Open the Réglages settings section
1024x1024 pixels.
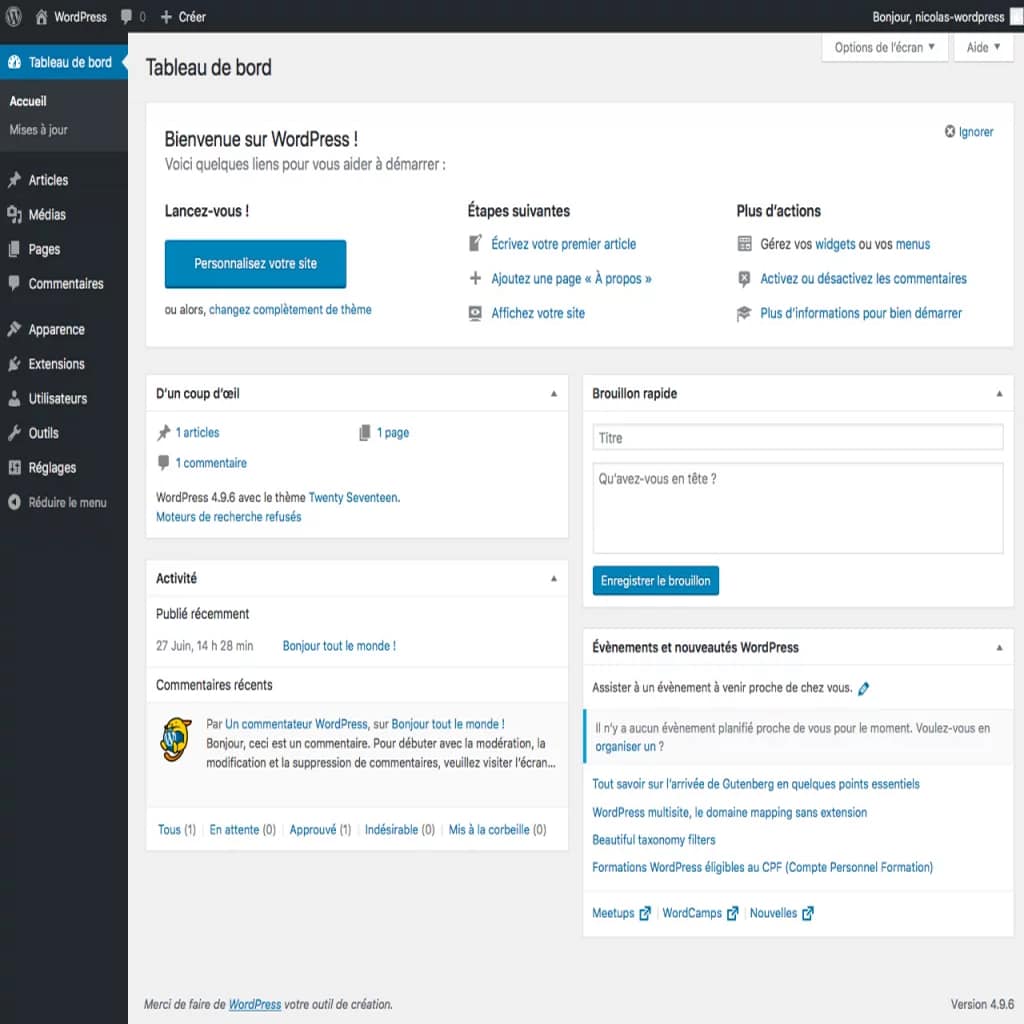click(48, 467)
